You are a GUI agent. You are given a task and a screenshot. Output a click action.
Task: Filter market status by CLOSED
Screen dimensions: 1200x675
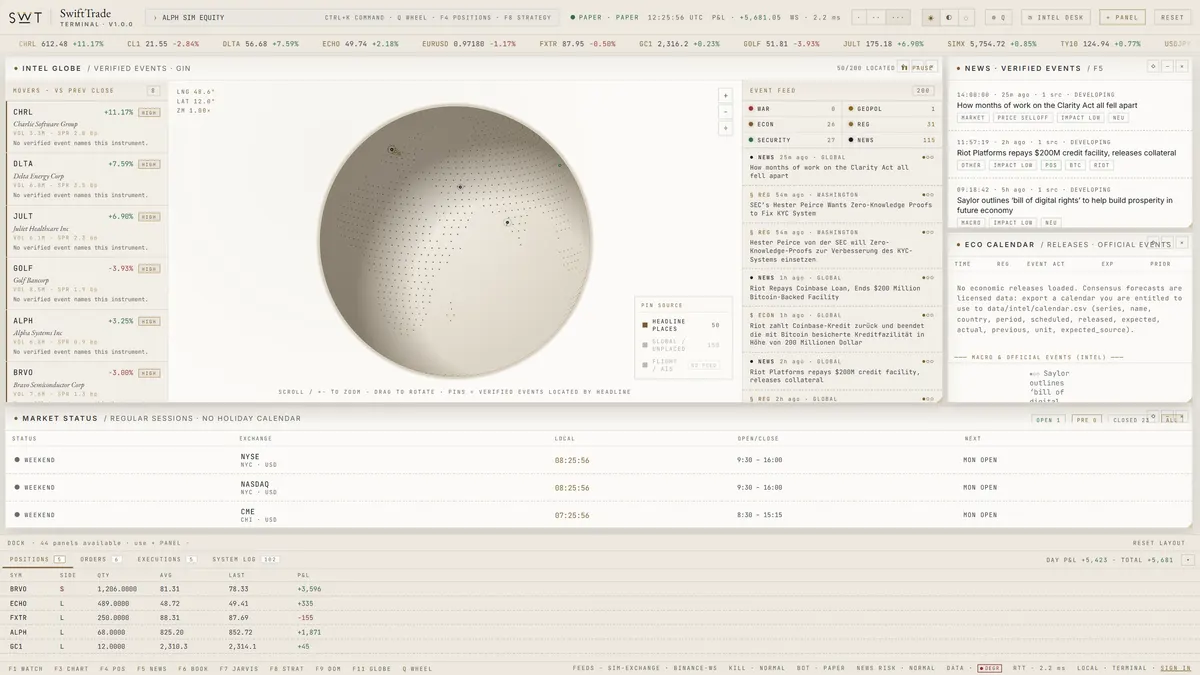tap(1131, 420)
